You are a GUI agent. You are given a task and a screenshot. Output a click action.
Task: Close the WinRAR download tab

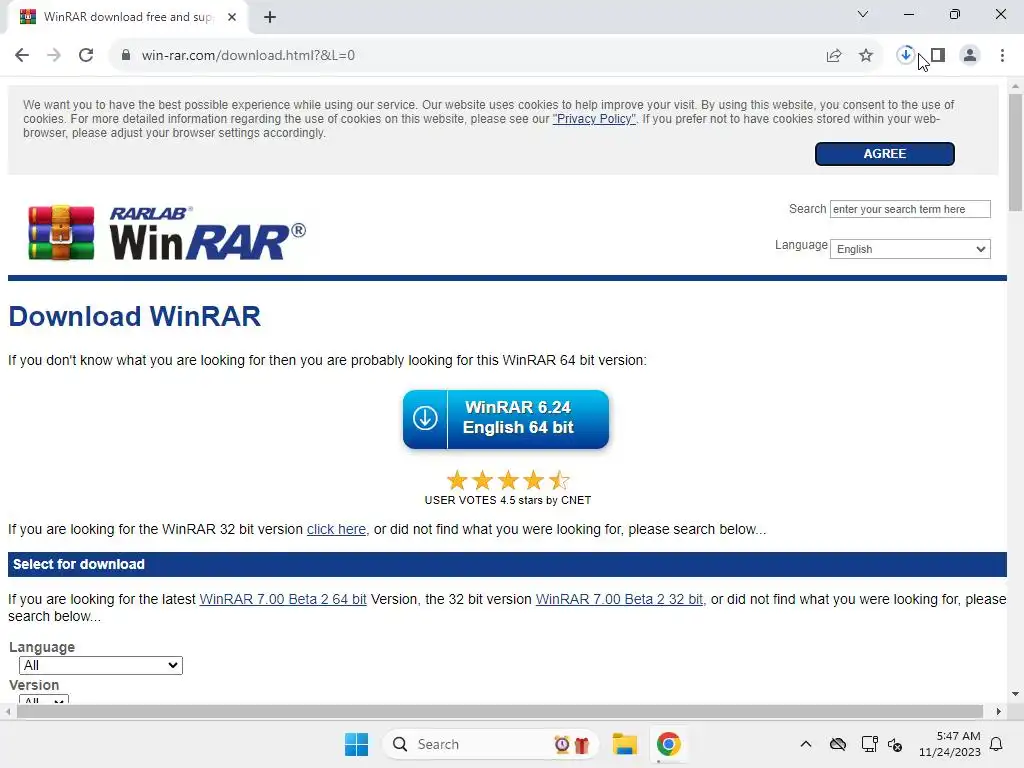pyautogui.click(x=232, y=17)
